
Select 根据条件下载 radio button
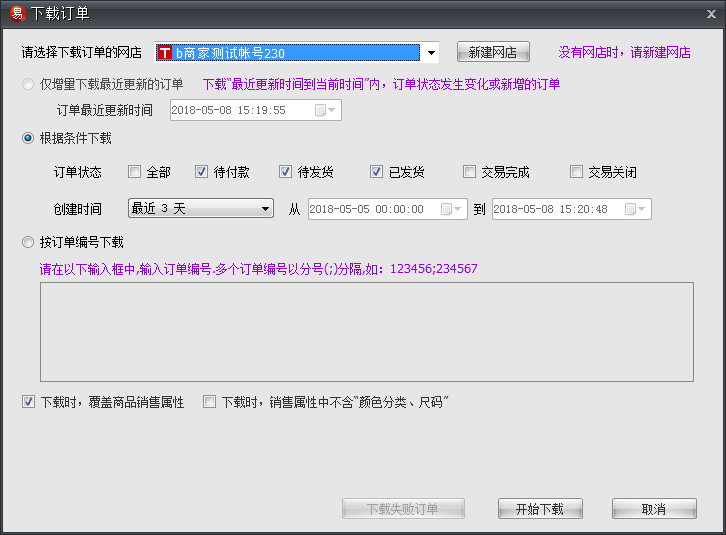(28, 138)
